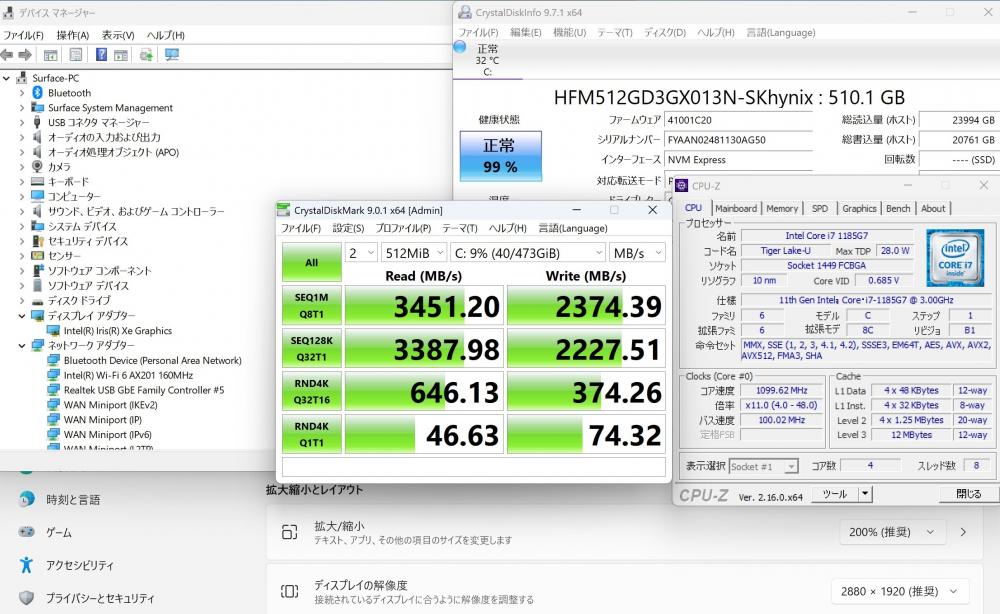Open プライバシーとセキュリティ settings
The height and width of the screenshot is (614, 1000).
click(x=99, y=598)
